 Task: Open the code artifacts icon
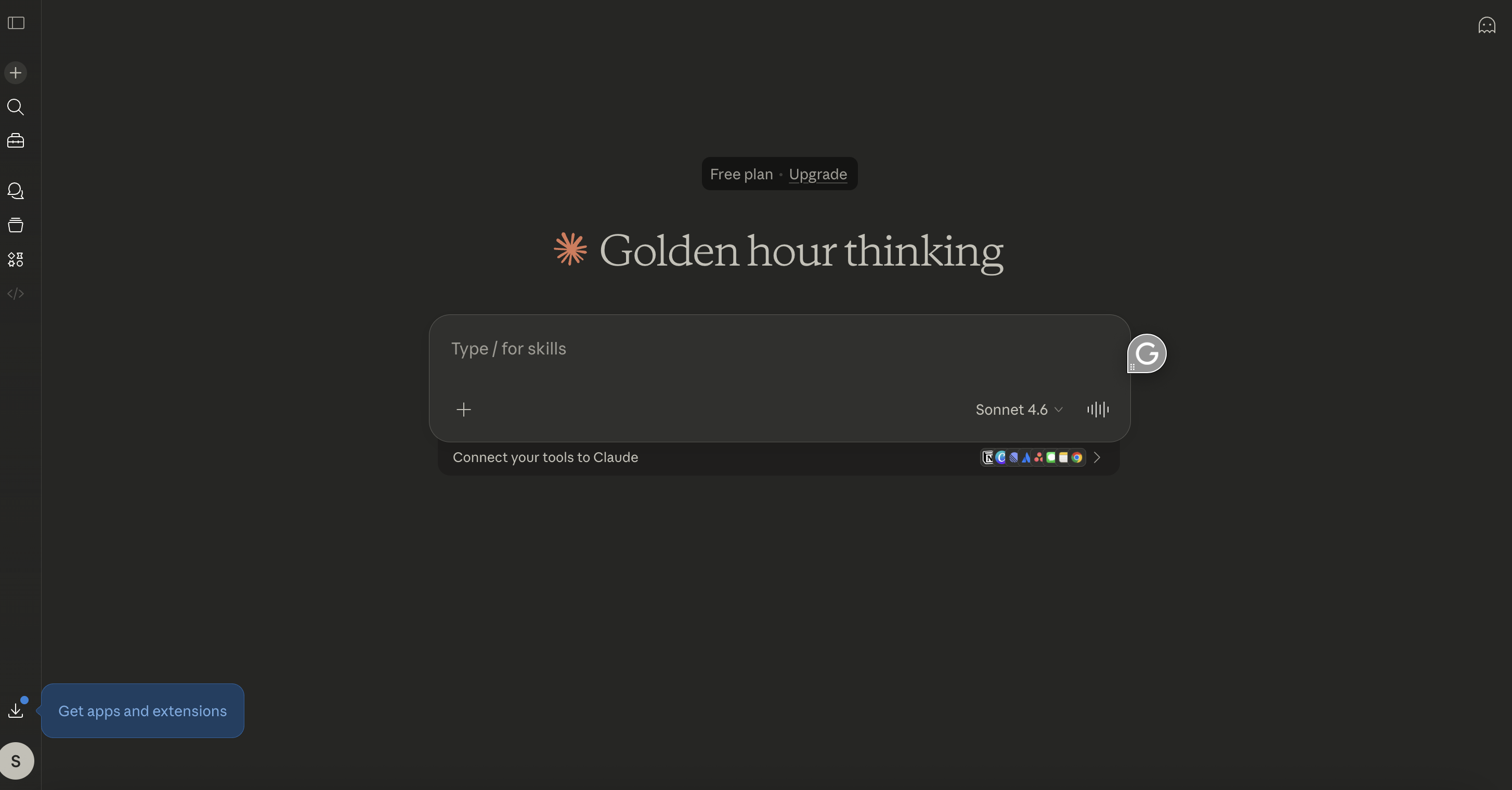pyautogui.click(x=15, y=294)
